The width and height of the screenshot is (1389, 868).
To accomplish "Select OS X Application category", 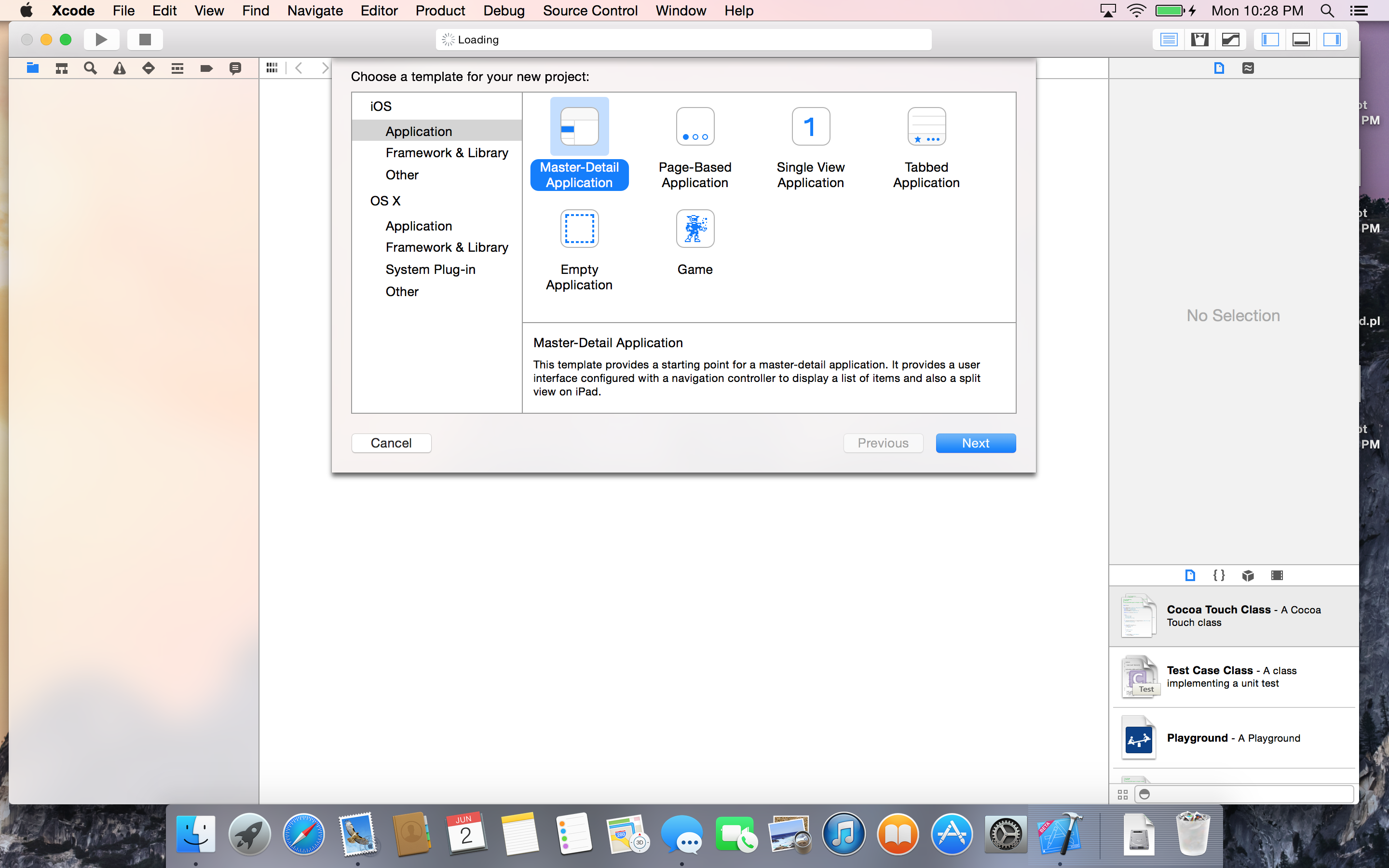I will click(x=436, y=226).
